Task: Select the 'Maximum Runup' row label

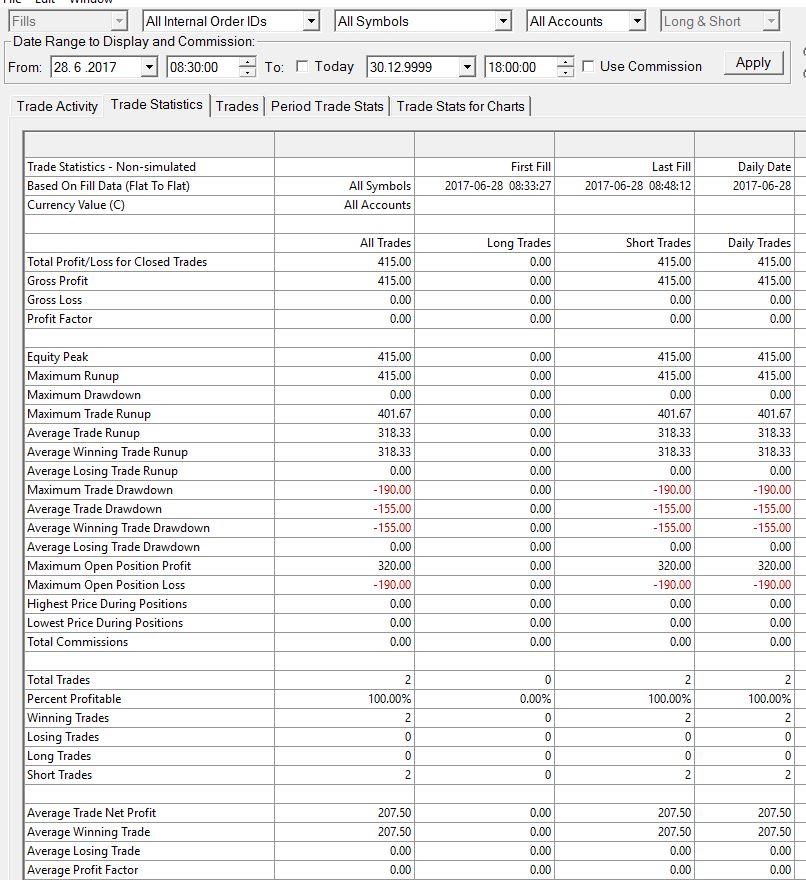Action: (x=73, y=376)
